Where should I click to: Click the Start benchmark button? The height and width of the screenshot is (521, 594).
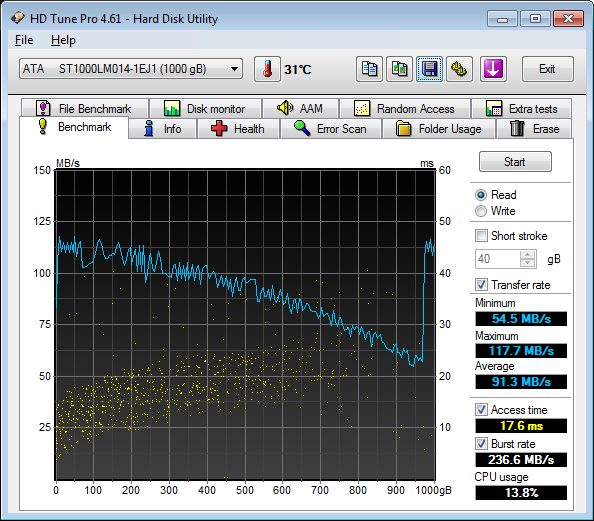[x=515, y=162]
